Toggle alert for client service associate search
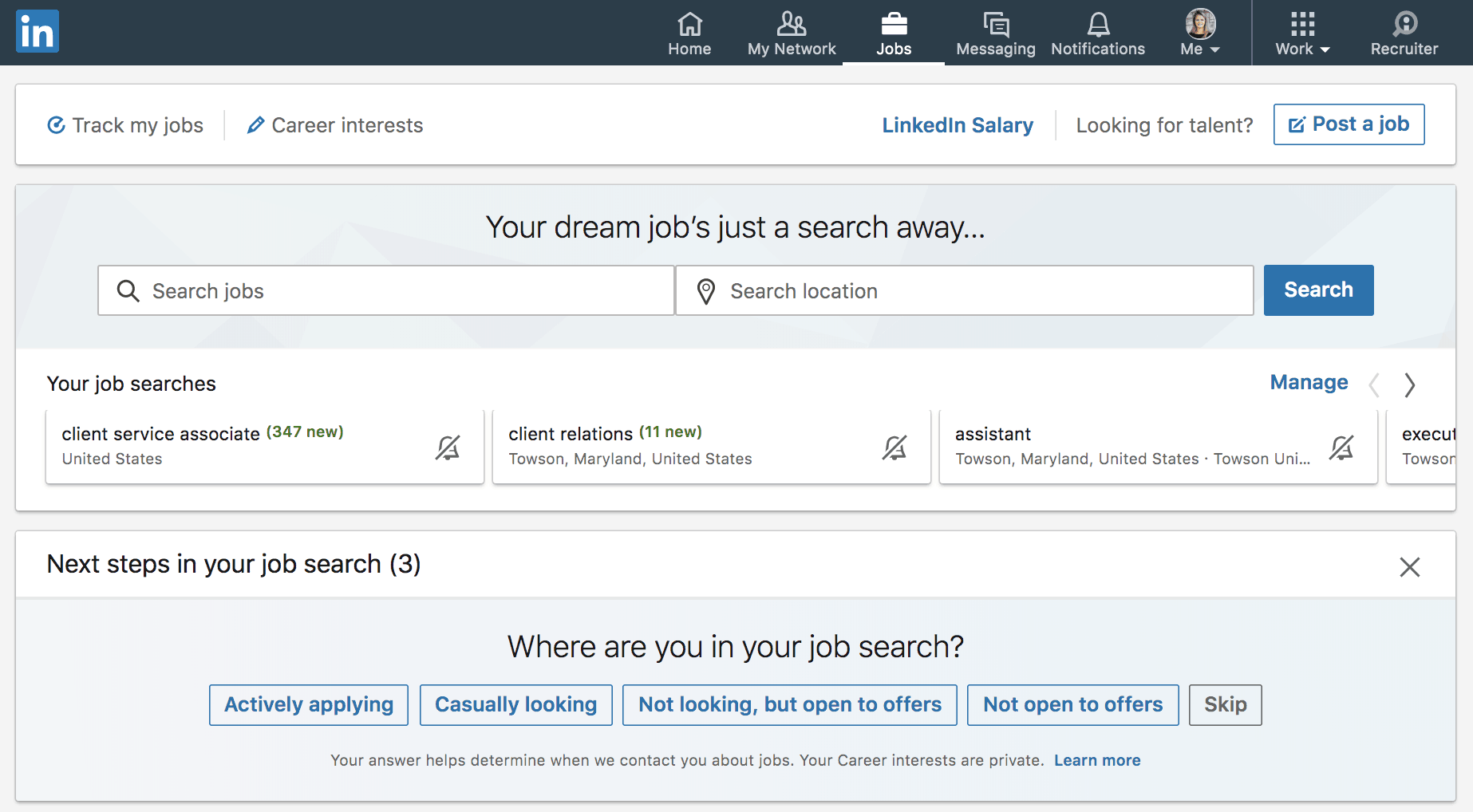This screenshot has height=812, width=1473. coord(448,447)
